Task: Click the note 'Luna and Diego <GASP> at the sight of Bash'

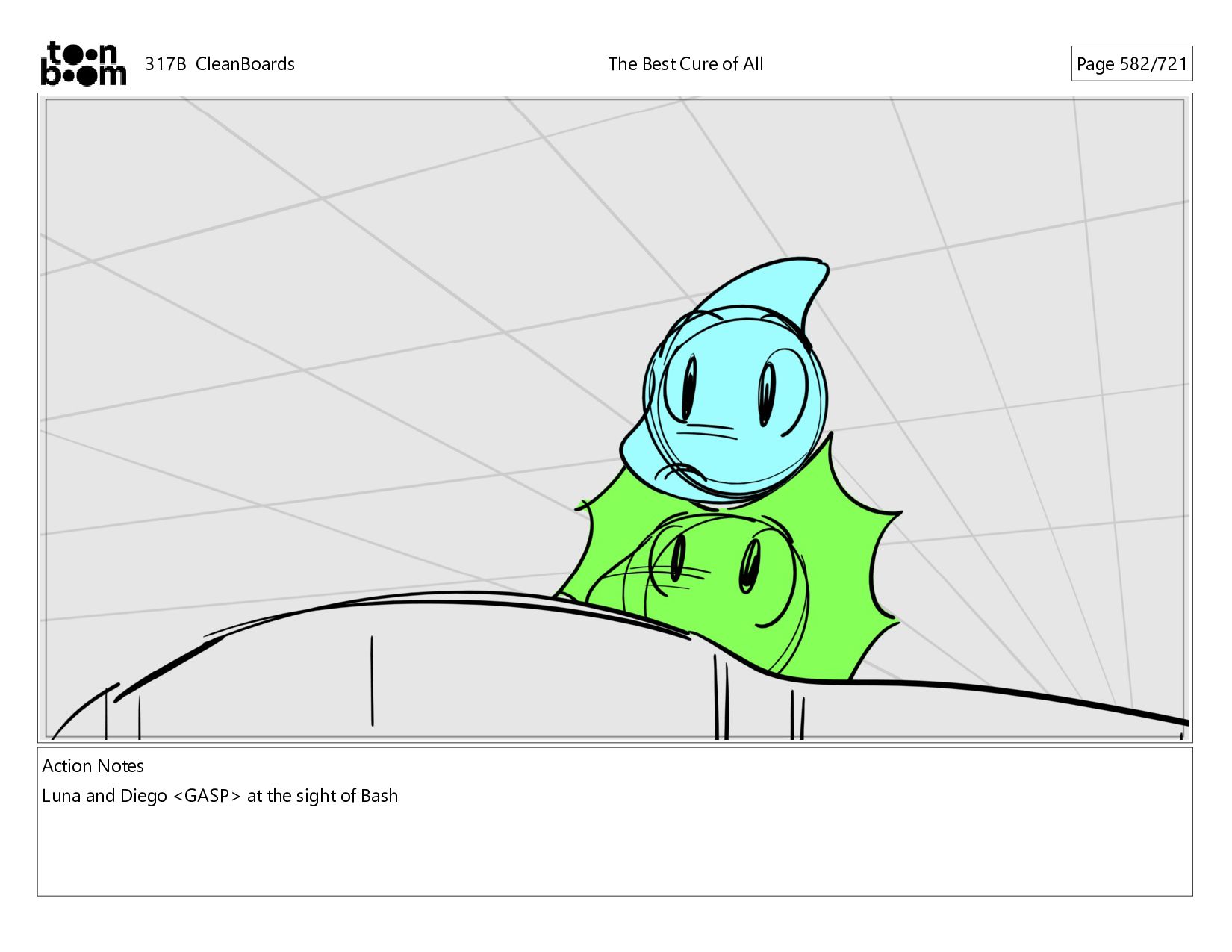Action: pyautogui.click(x=220, y=796)
